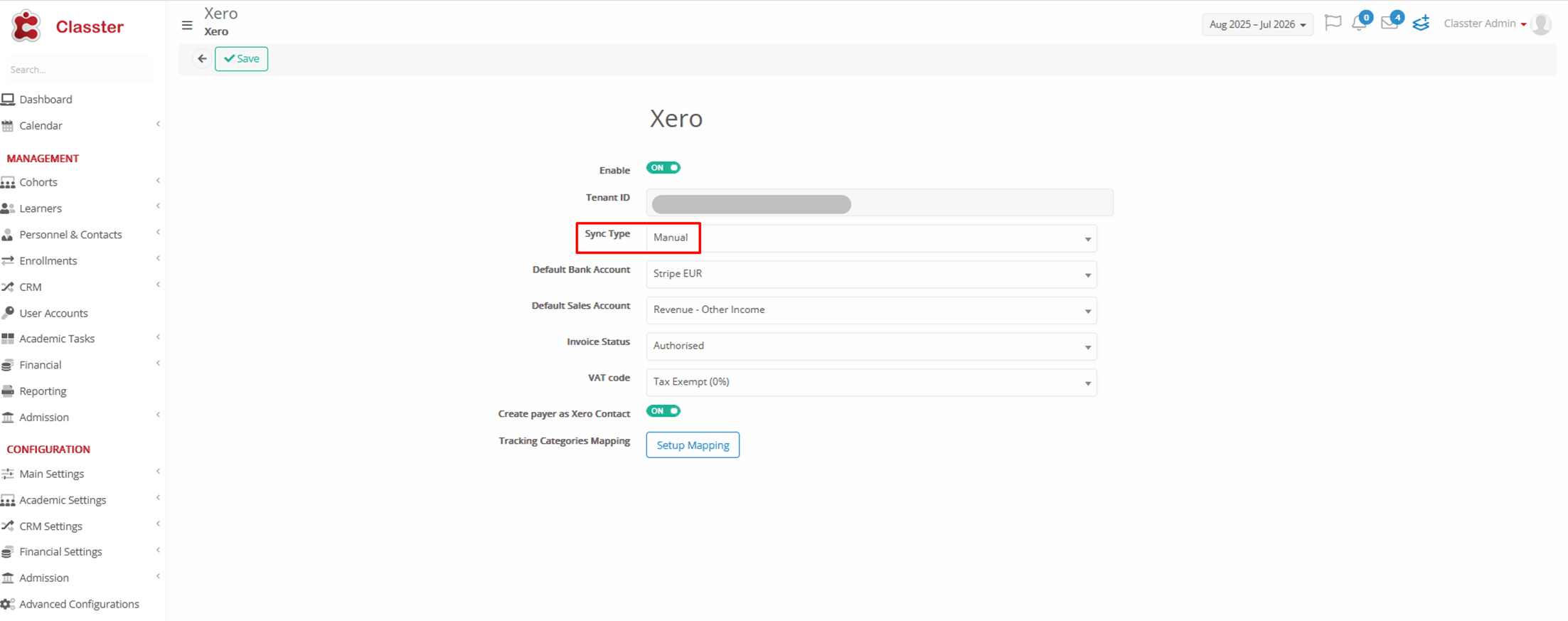Open the Enrollments menu item
The width and height of the screenshot is (1568, 621).
[x=48, y=261]
